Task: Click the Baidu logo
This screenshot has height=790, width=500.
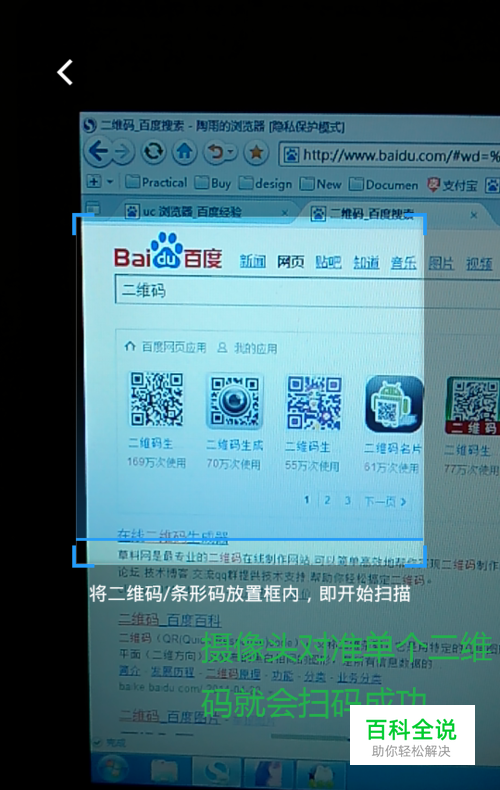Action: coord(168,251)
